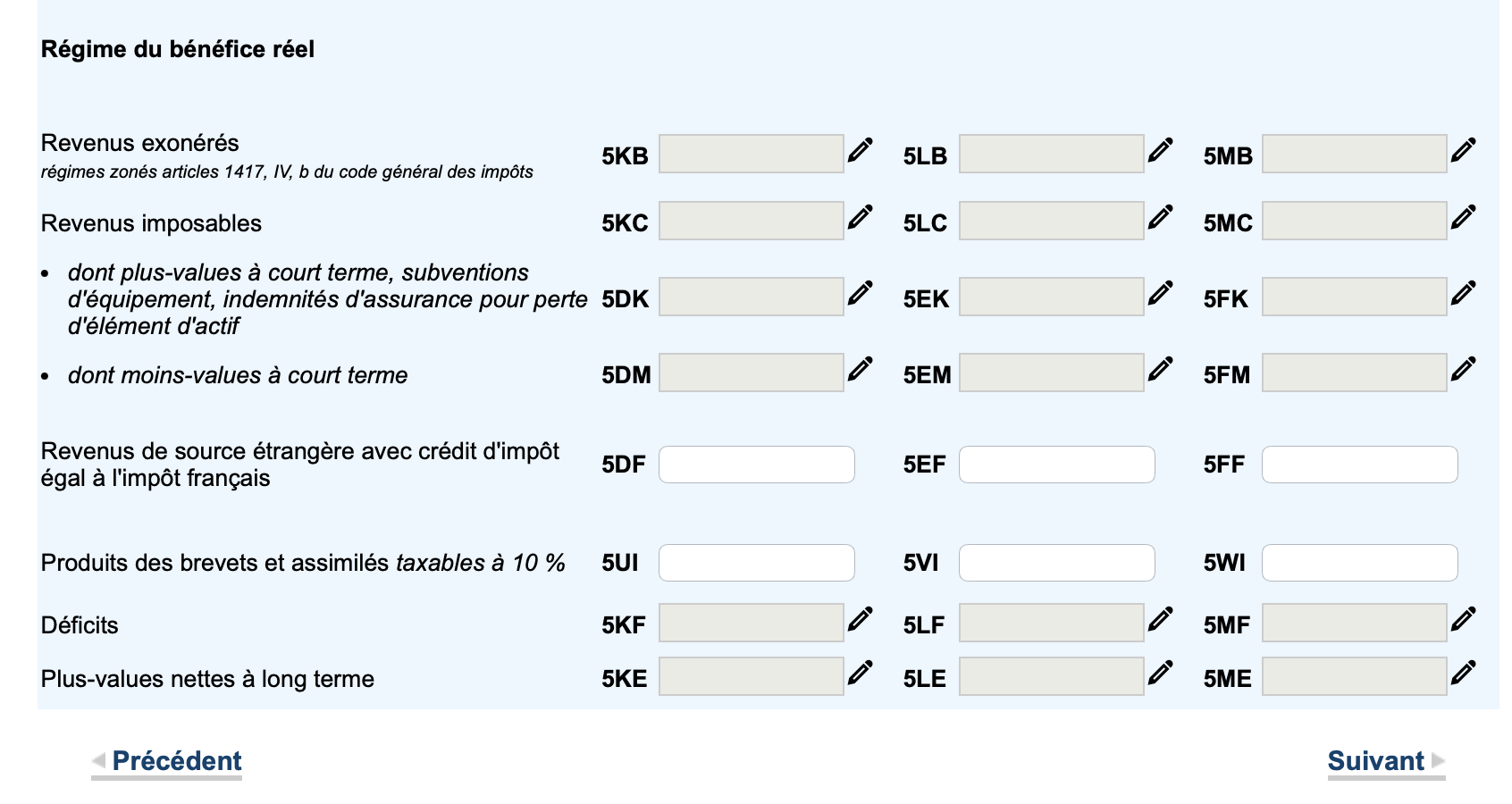Click the pencil icon beside 5FK
Image resolution: width=1512 pixels, height=804 pixels.
point(1463,293)
